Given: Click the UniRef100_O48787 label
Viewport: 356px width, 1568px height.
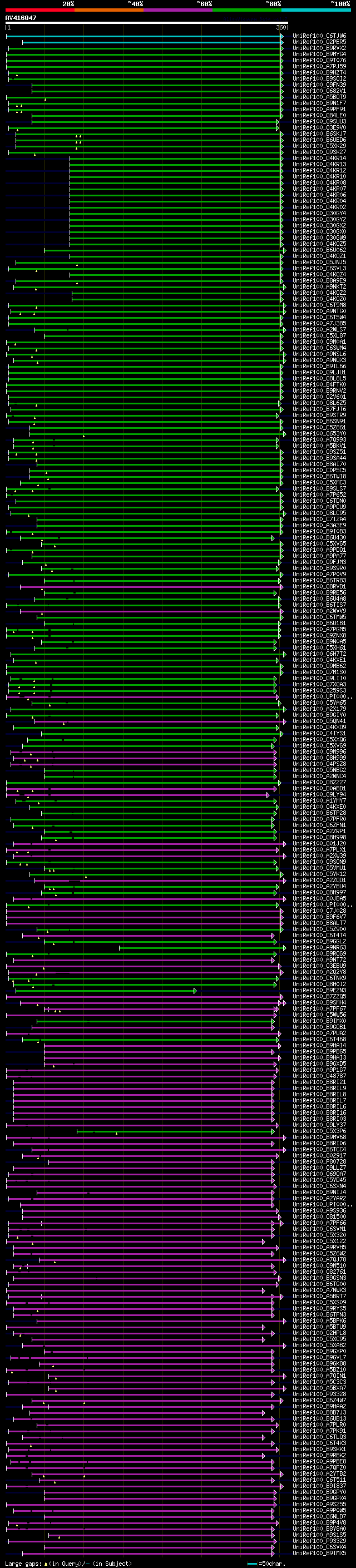Looking at the screenshot, I should pos(319,1076).
